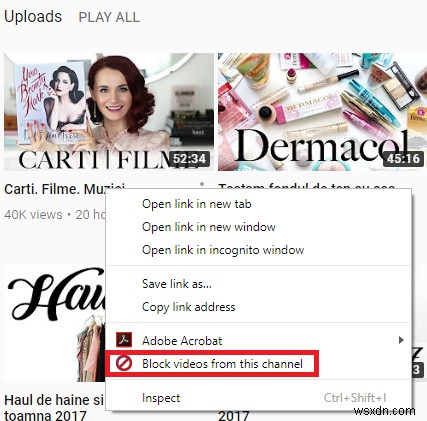This screenshot has width=427, height=421.
Task: Click the PLAY ALL button
Action: 109,17
